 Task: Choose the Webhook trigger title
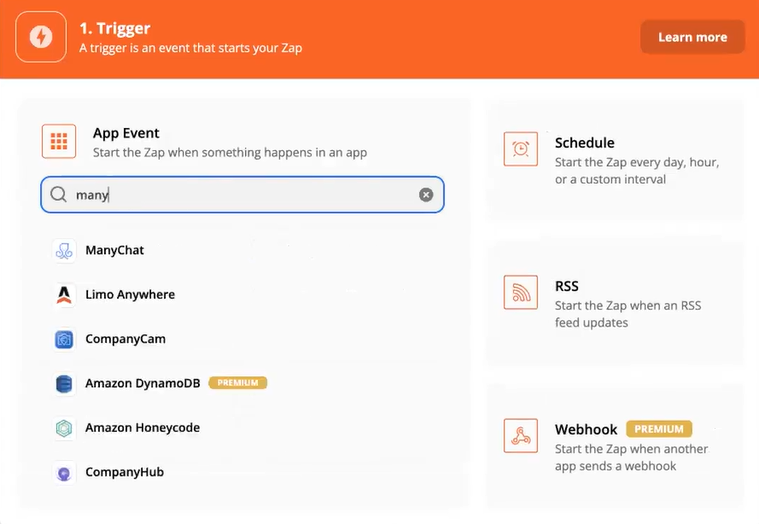[x=586, y=429]
